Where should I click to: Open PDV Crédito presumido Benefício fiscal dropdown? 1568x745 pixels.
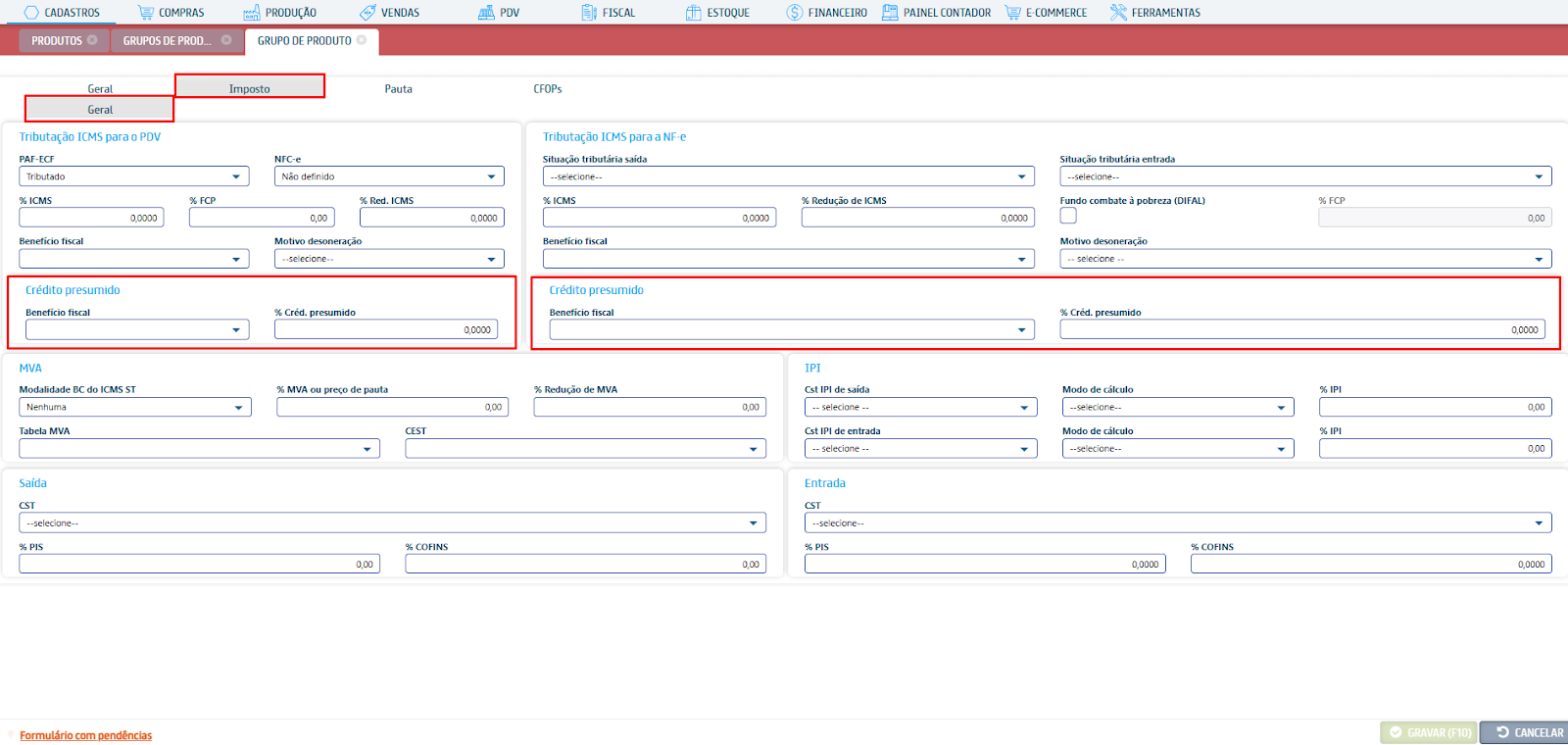(137, 329)
